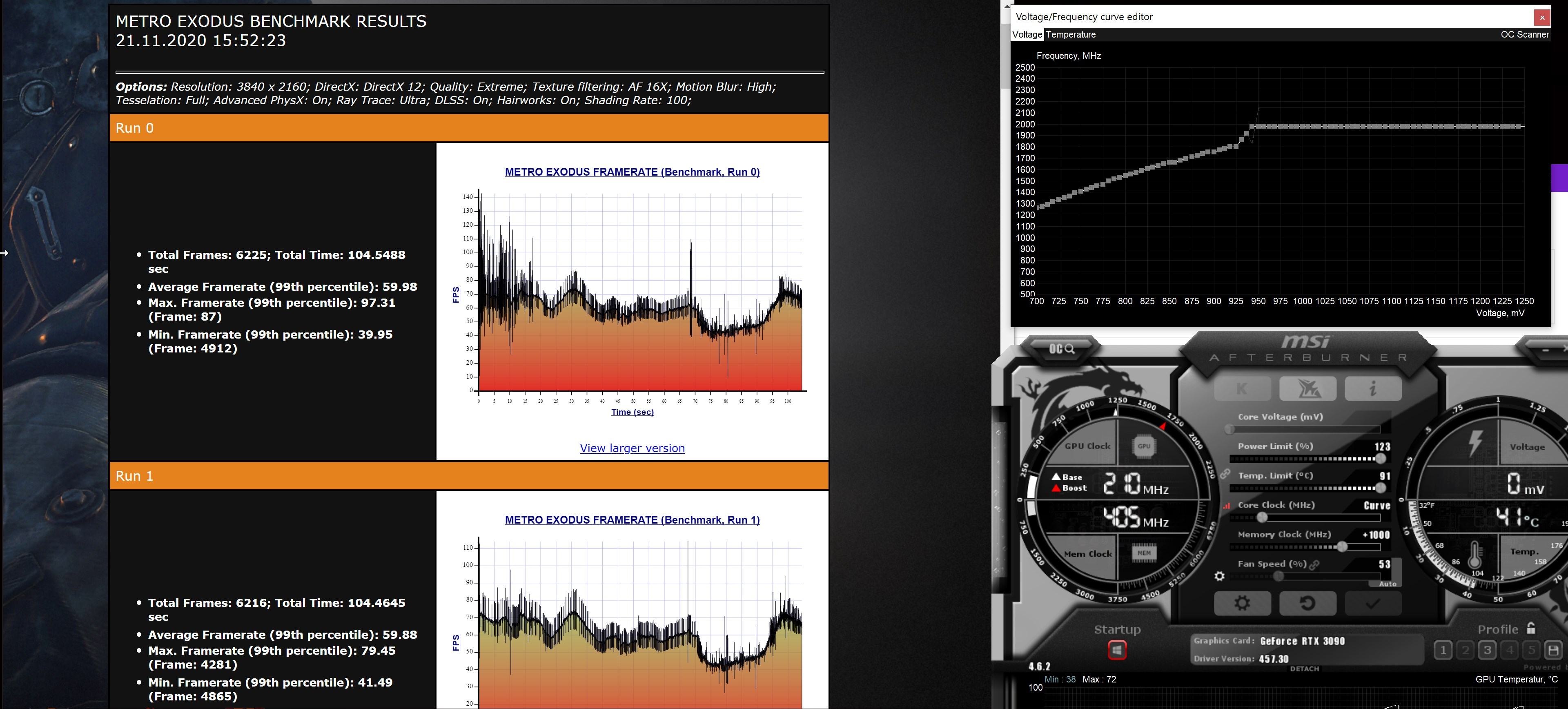
Task: Click OC Scanner in curve editor
Action: (1524, 35)
